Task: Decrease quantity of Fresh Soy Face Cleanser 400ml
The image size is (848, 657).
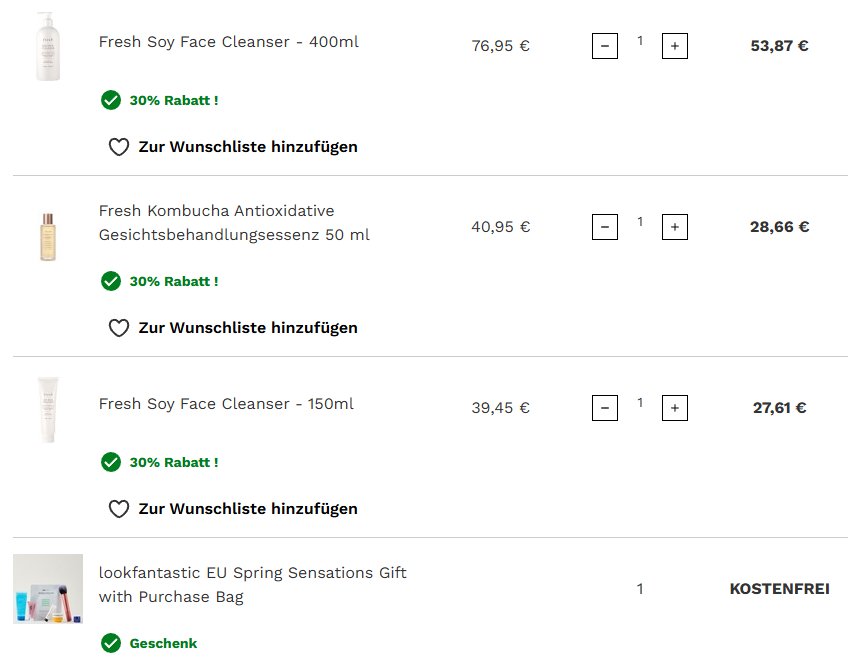Action: (605, 46)
